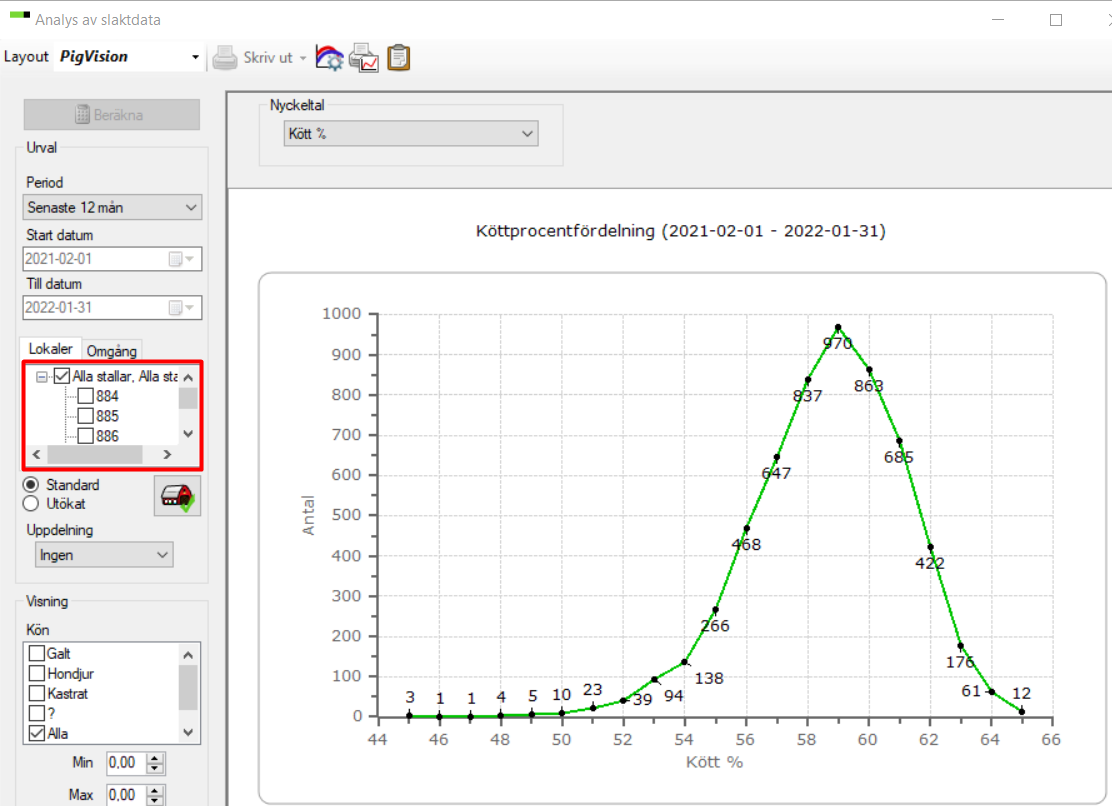Click the data label 266 on chart
This screenshot has width=1112, height=806.
click(x=715, y=626)
